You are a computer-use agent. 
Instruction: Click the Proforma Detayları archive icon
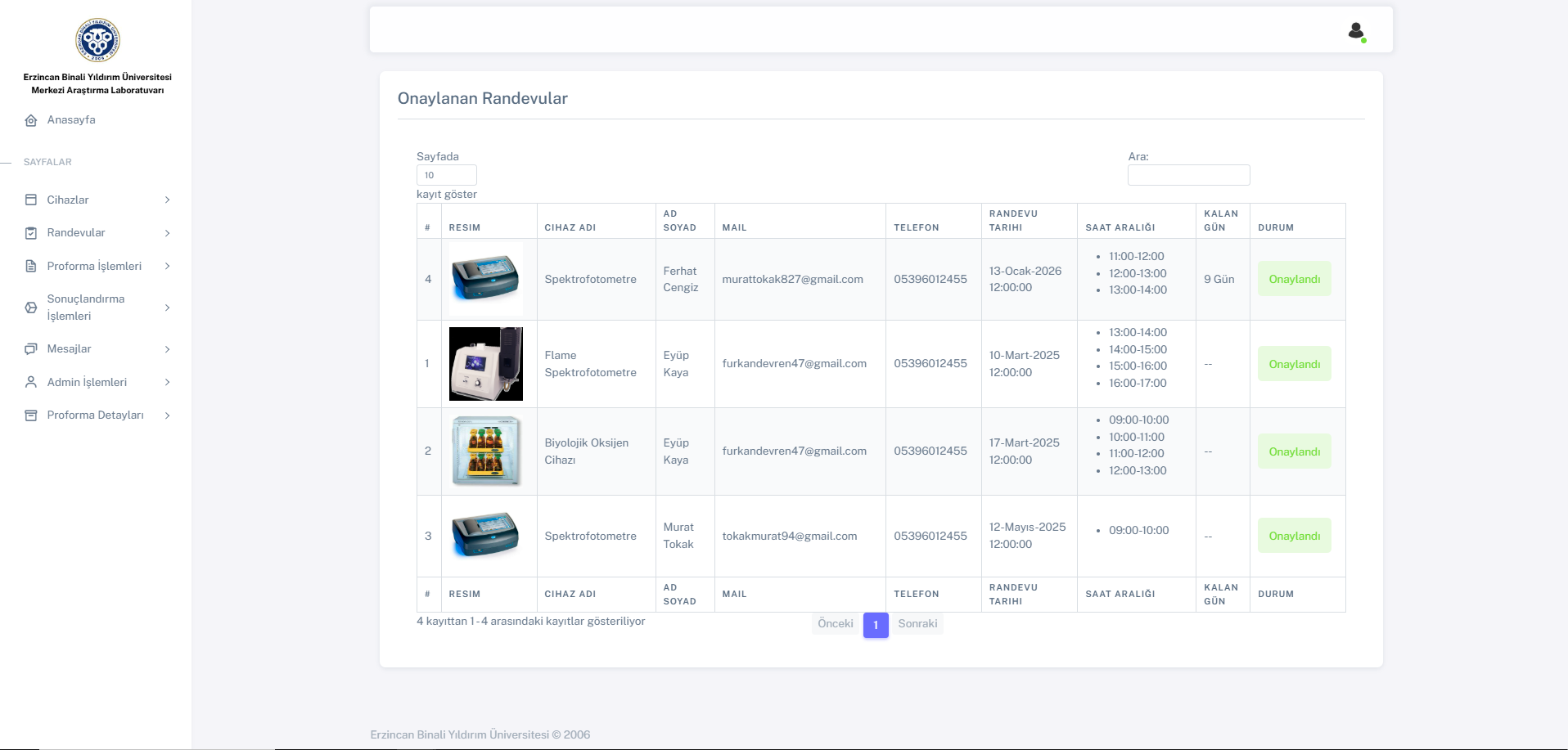coord(31,415)
